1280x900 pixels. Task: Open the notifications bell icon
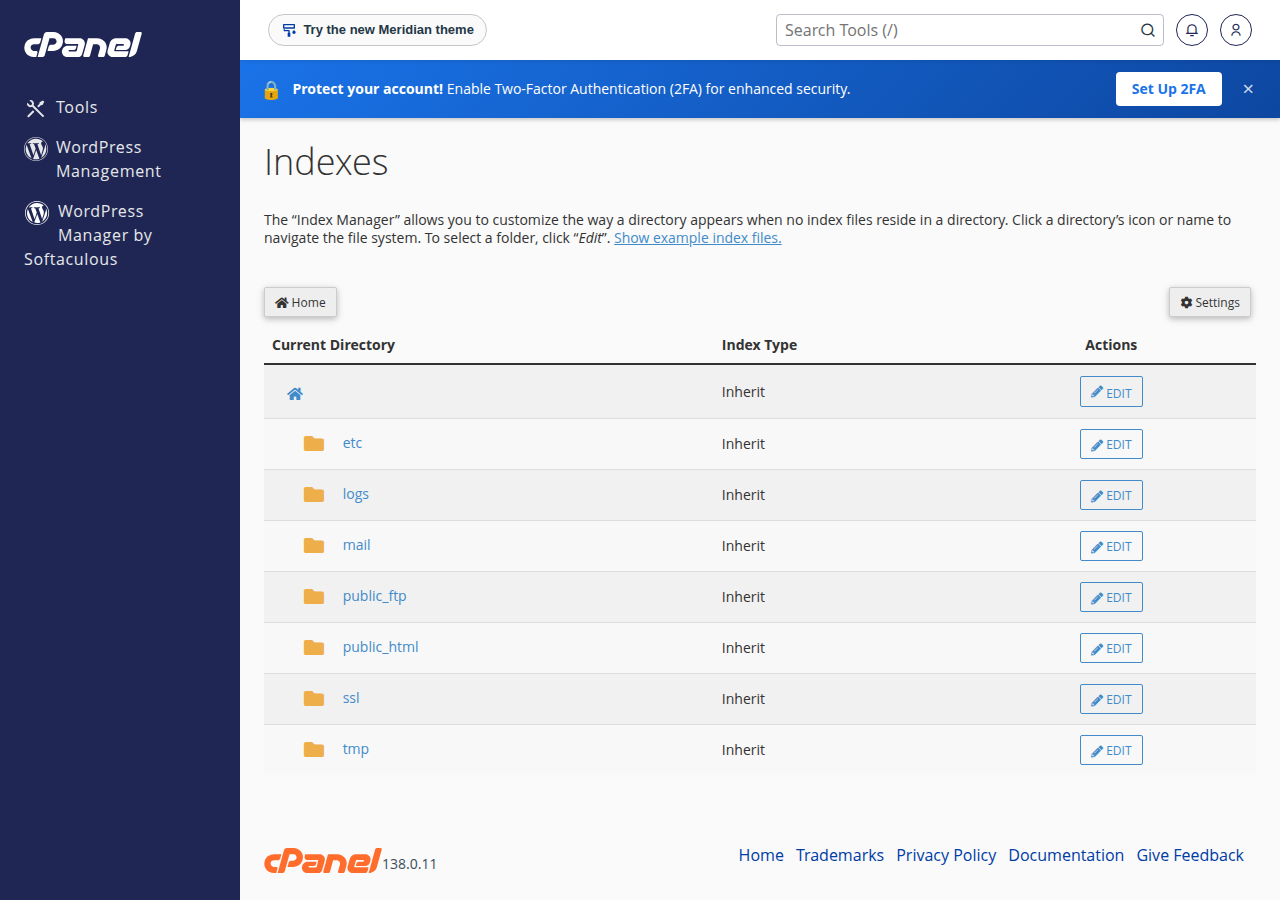(1191, 30)
